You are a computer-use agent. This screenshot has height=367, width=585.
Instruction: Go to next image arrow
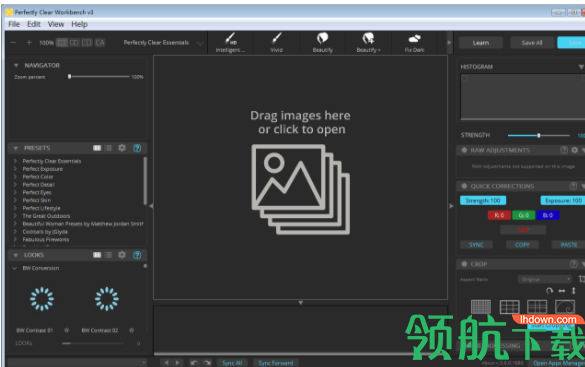click(x=178, y=363)
